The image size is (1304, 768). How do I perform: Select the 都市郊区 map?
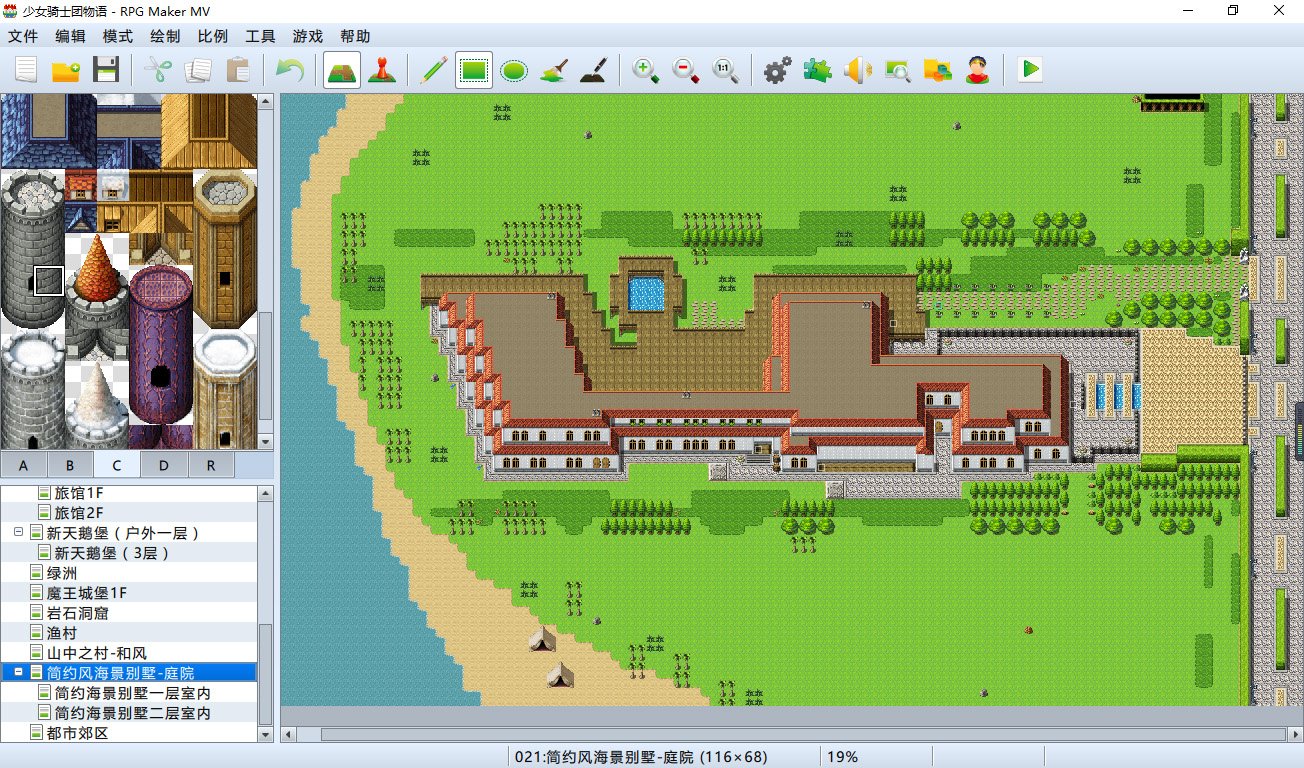(x=77, y=733)
